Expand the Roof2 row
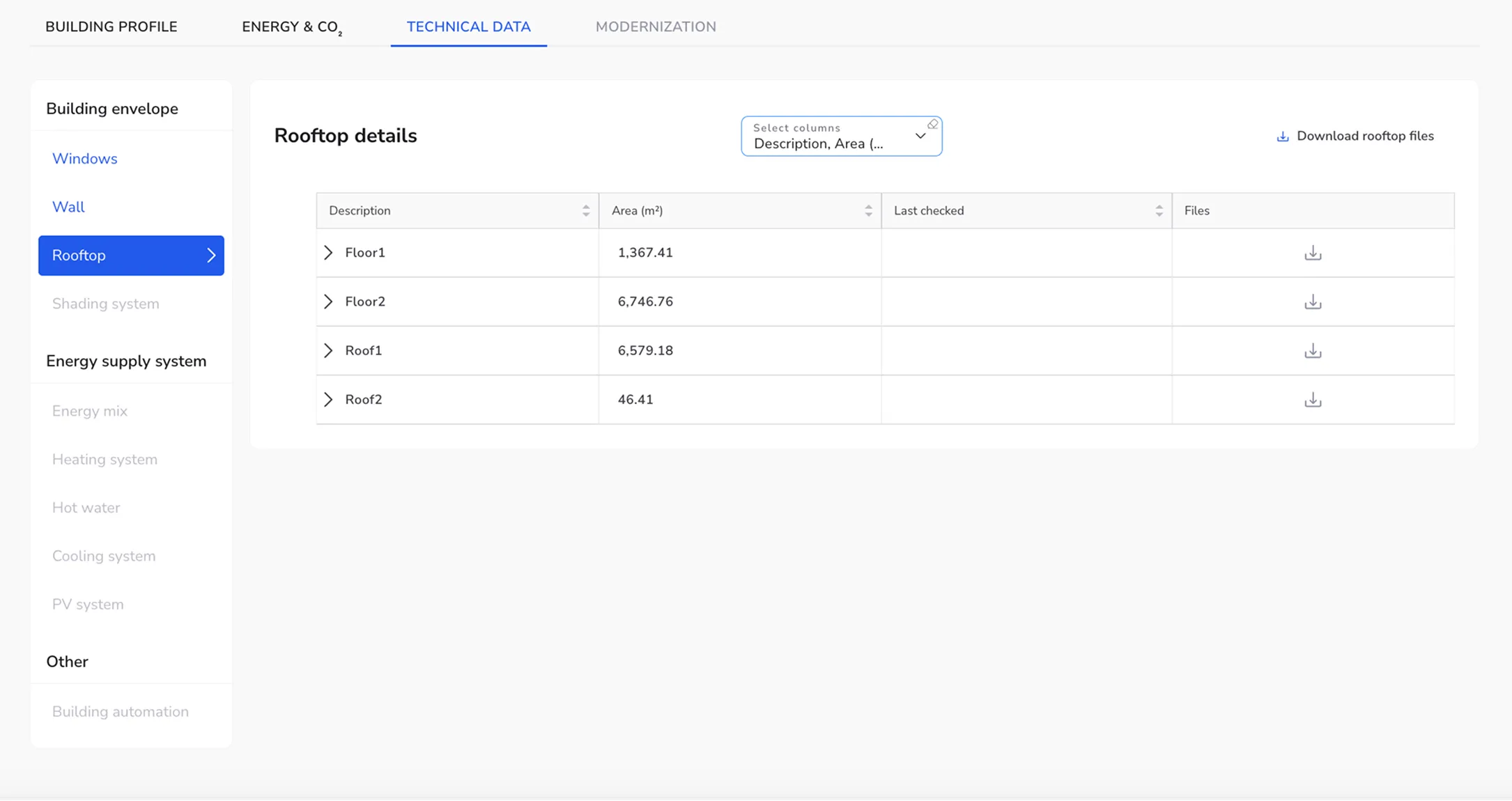The image size is (1512, 801). (x=328, y=400)
